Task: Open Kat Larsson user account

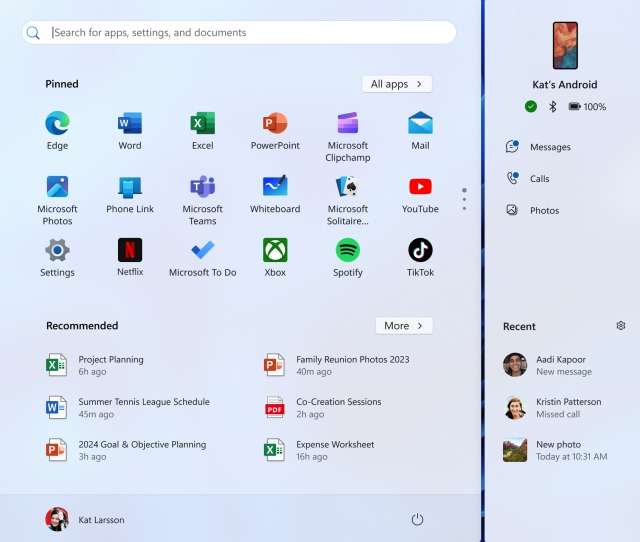Action: click(85, 520)
